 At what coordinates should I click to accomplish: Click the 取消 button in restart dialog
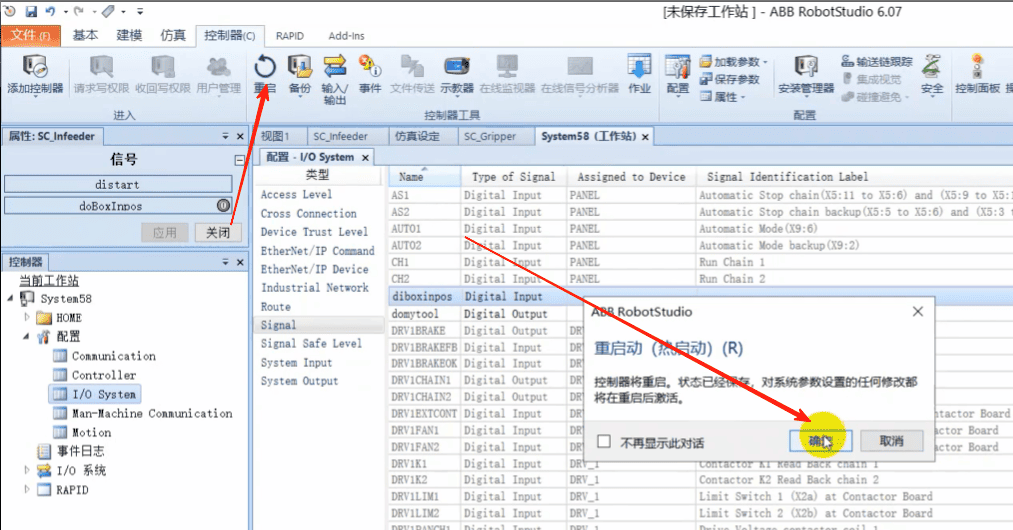[892, 441]
